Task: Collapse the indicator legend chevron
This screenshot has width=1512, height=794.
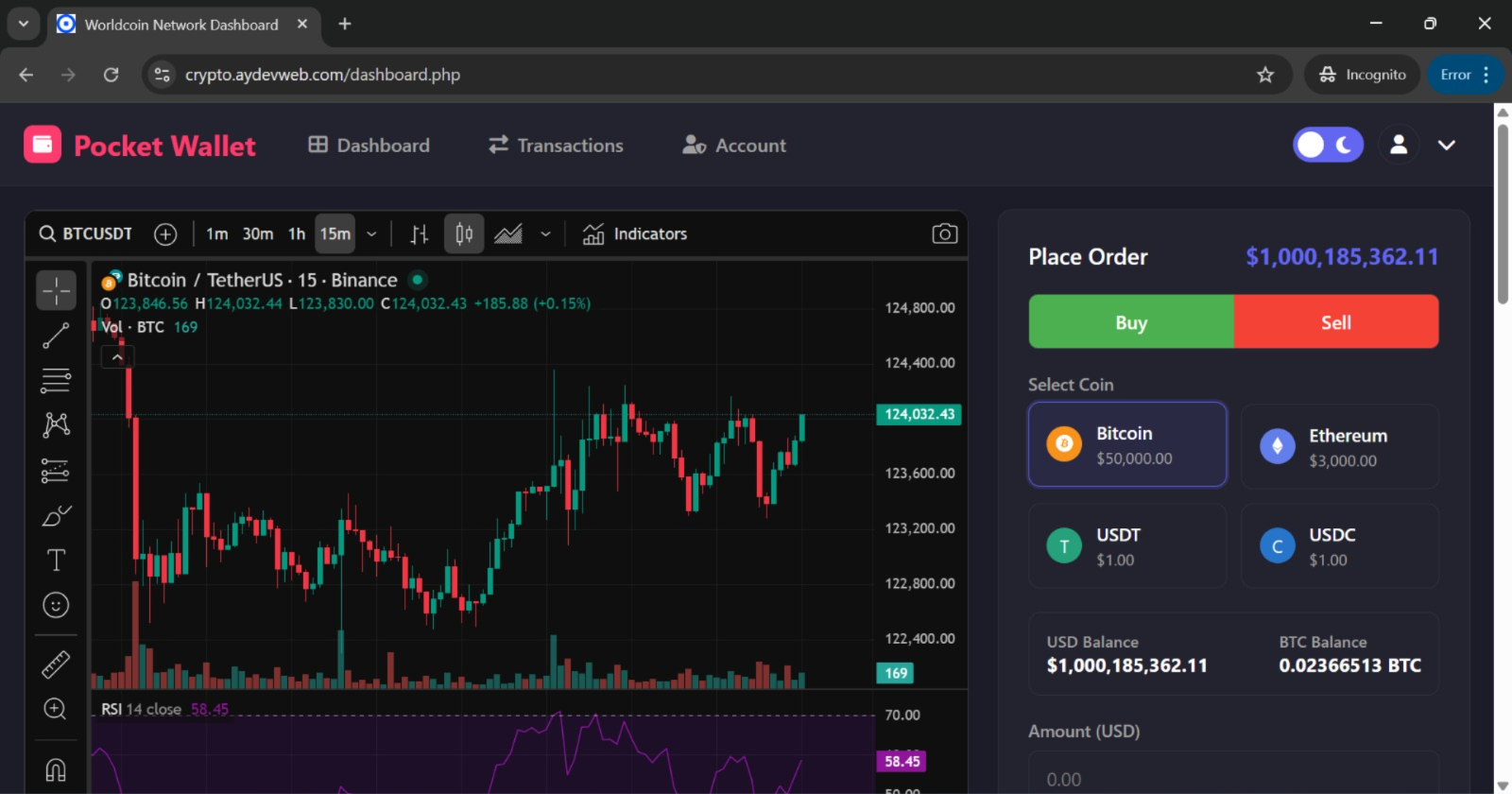Action: pyautogui.click(x=117, y=357)
